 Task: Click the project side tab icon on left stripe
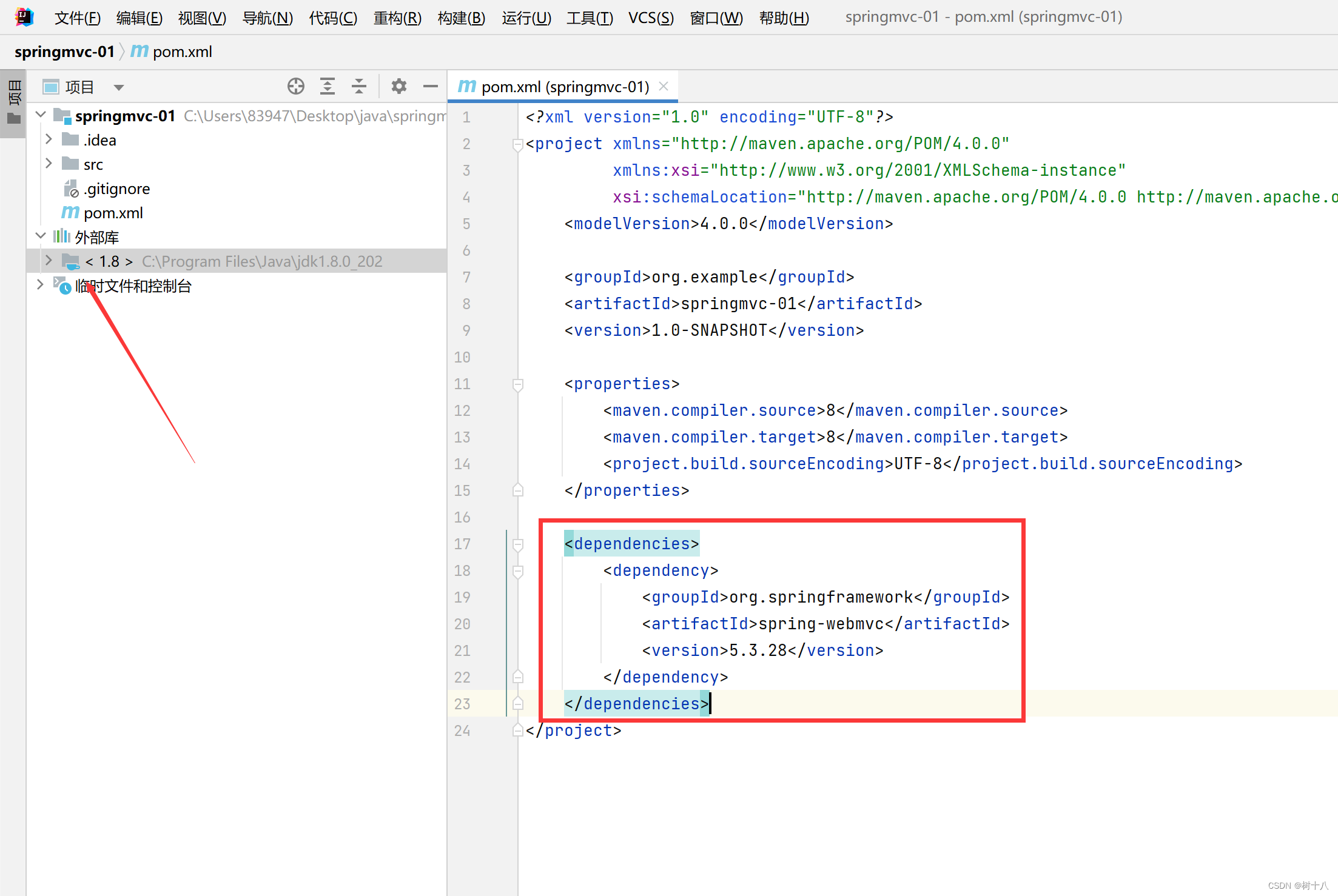(x=13, y=104)
